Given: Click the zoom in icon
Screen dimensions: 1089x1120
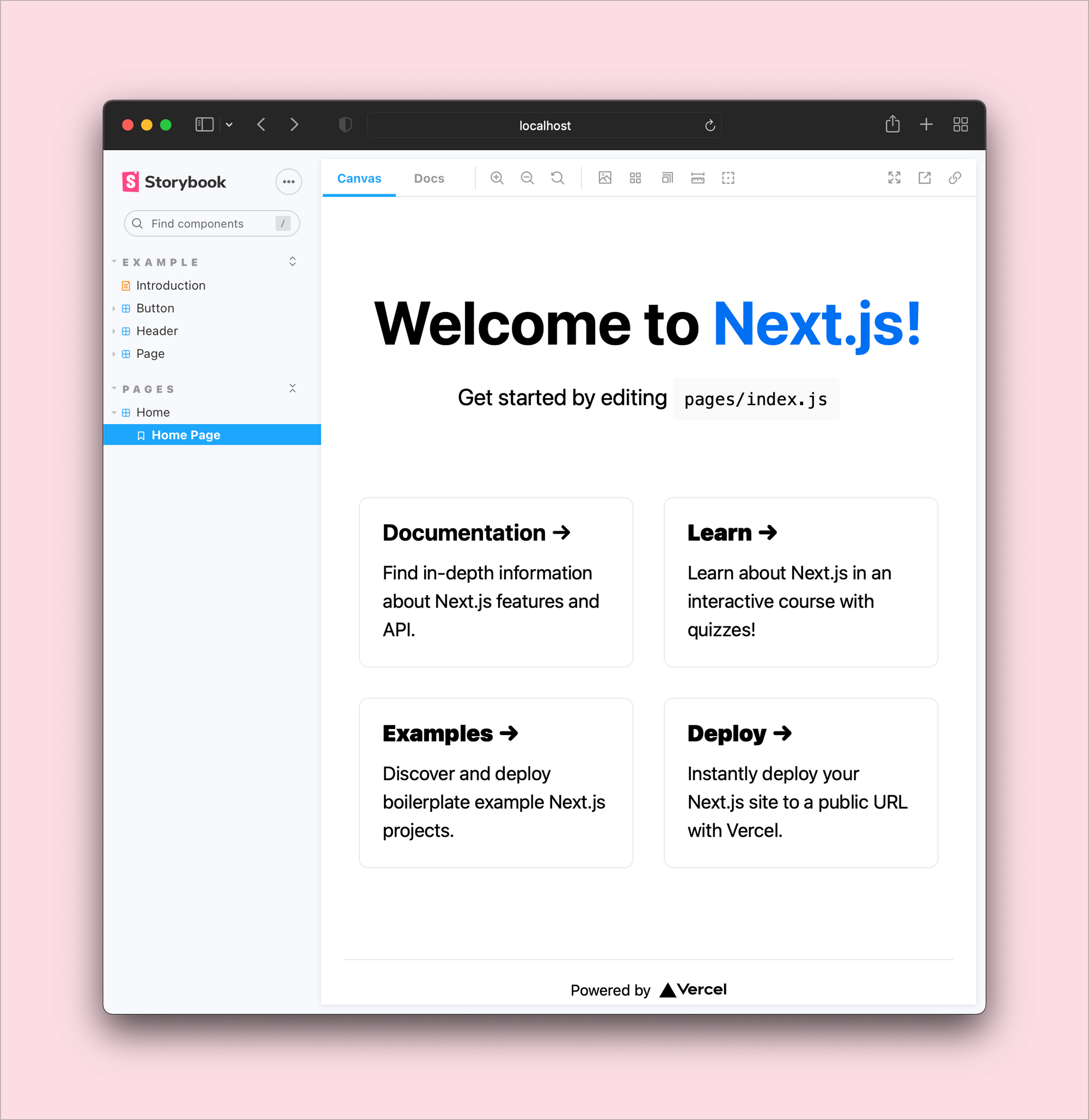Looking at the screenshot, I should click(x=497, y=178).
